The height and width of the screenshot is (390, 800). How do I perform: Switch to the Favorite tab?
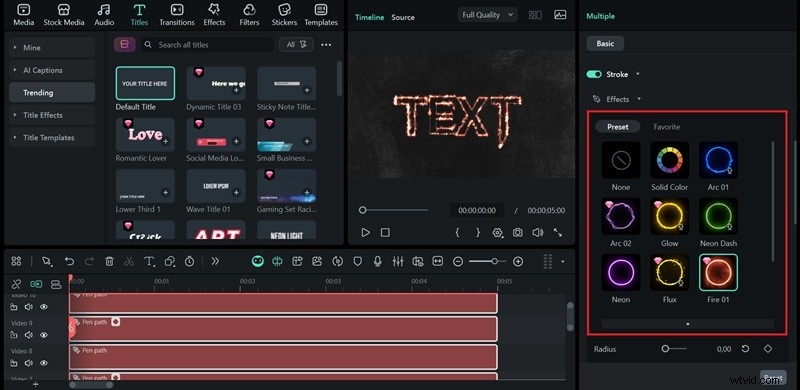coord(666,127)
